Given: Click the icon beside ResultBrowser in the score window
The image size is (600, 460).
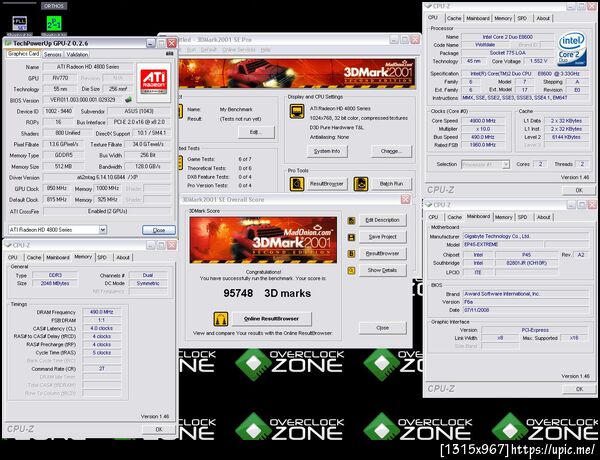Looking at the screenshot, I should 351,253.
